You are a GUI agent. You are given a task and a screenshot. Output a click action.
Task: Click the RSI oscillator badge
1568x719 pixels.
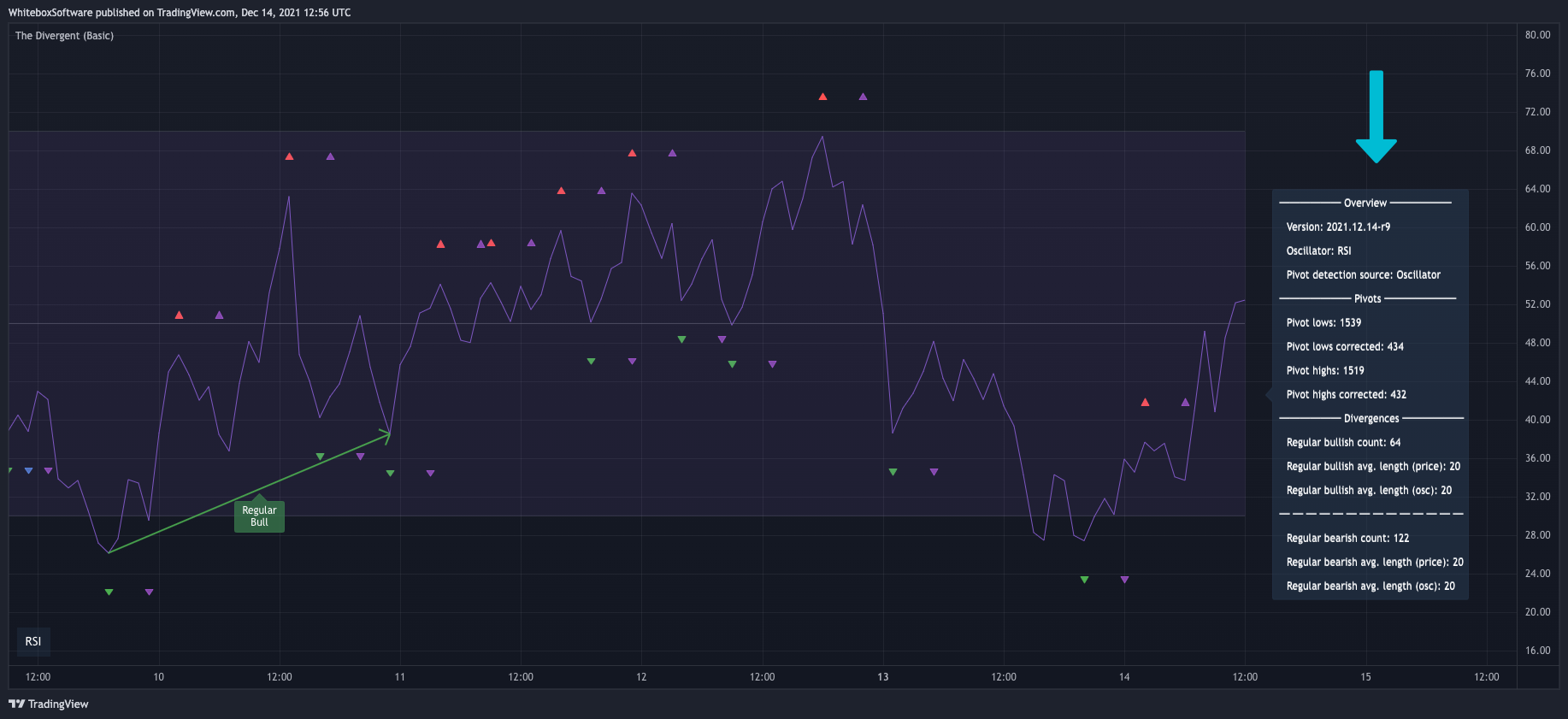[x=33, y=641]
